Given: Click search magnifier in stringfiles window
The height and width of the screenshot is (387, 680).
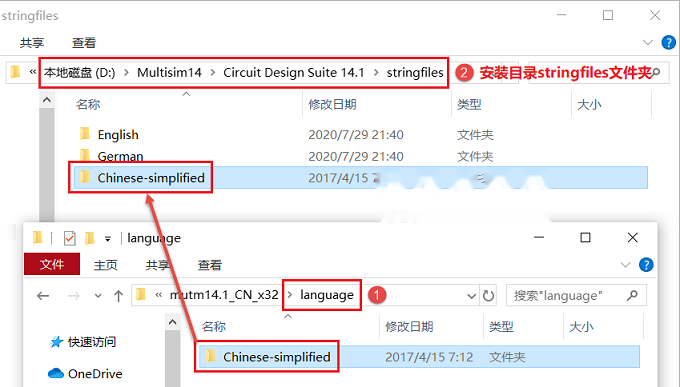Looking at the screenshot, I should pos(655,72).
